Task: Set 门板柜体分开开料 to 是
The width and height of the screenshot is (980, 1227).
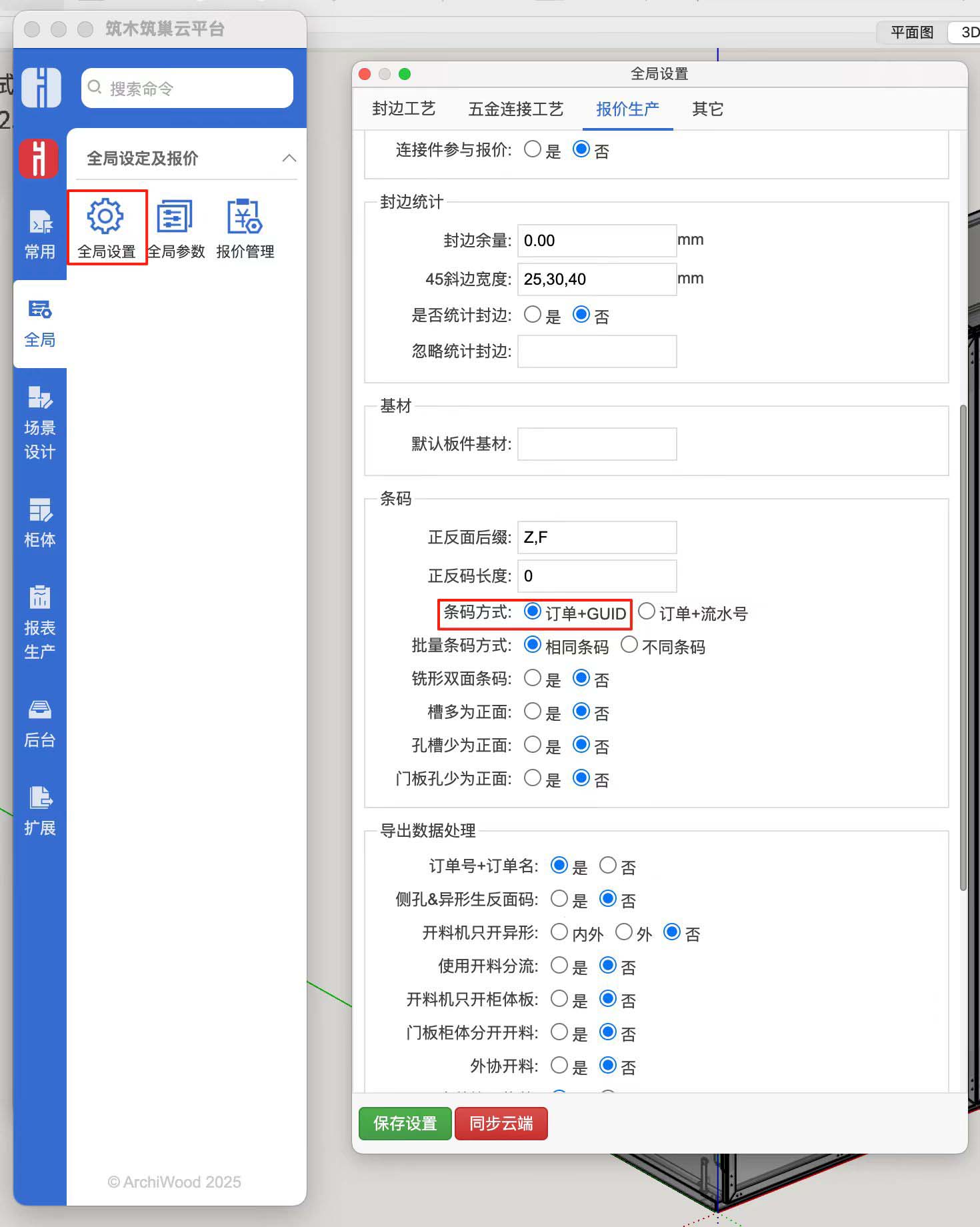Action: (x=559, y=1032)
